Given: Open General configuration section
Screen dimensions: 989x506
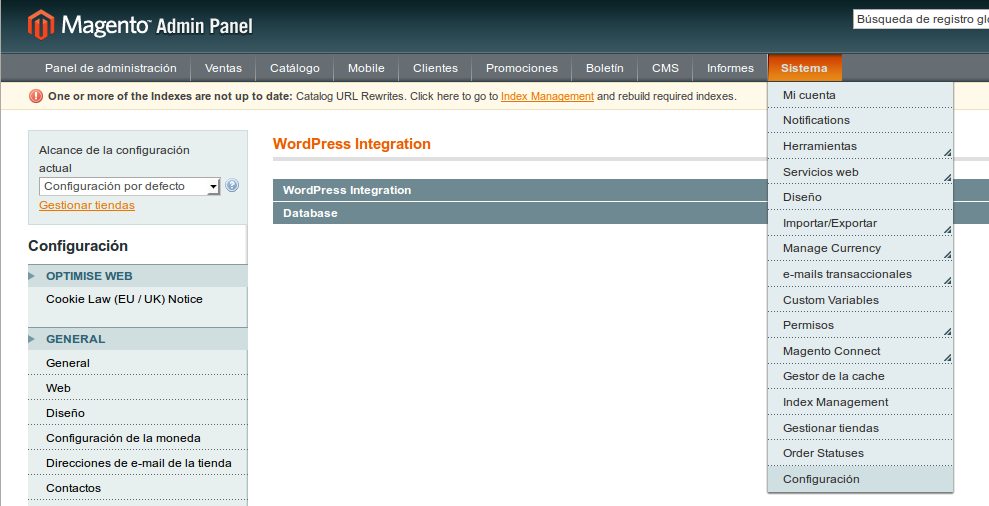Looking at the screenshot, I should pos(138,363).
